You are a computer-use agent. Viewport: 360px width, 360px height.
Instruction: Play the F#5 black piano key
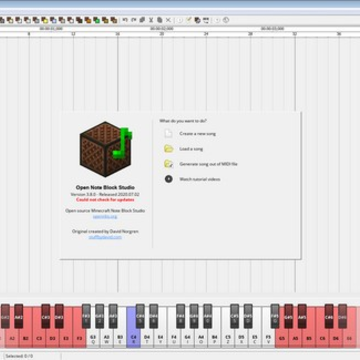click(275, 316)
